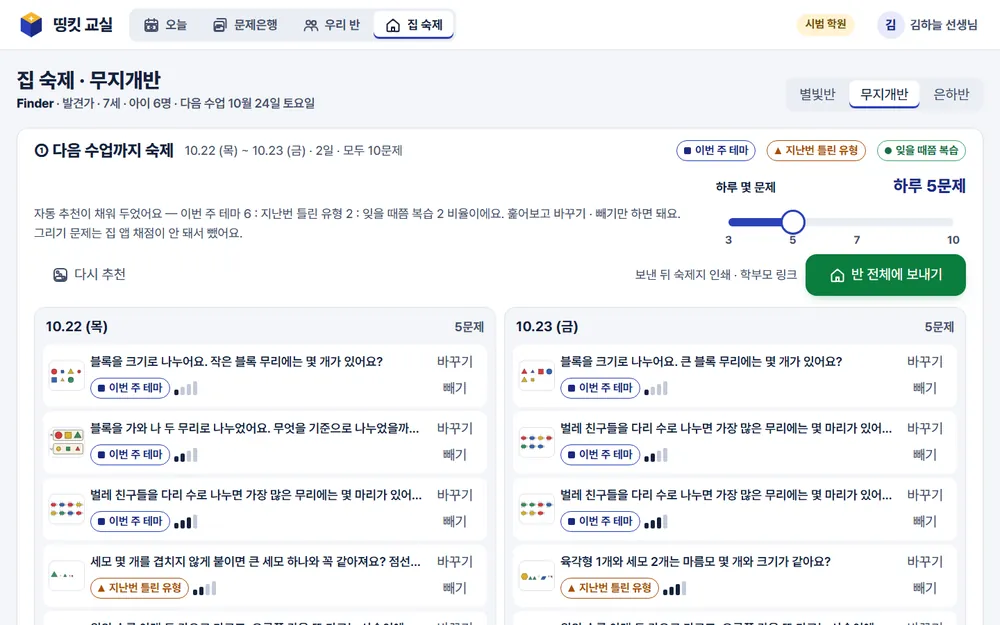Toggle the 지난번 틀린 유형 filter chip
Image resolution: width=1000 pixels, height=625 pixels.
coord(816,151)
